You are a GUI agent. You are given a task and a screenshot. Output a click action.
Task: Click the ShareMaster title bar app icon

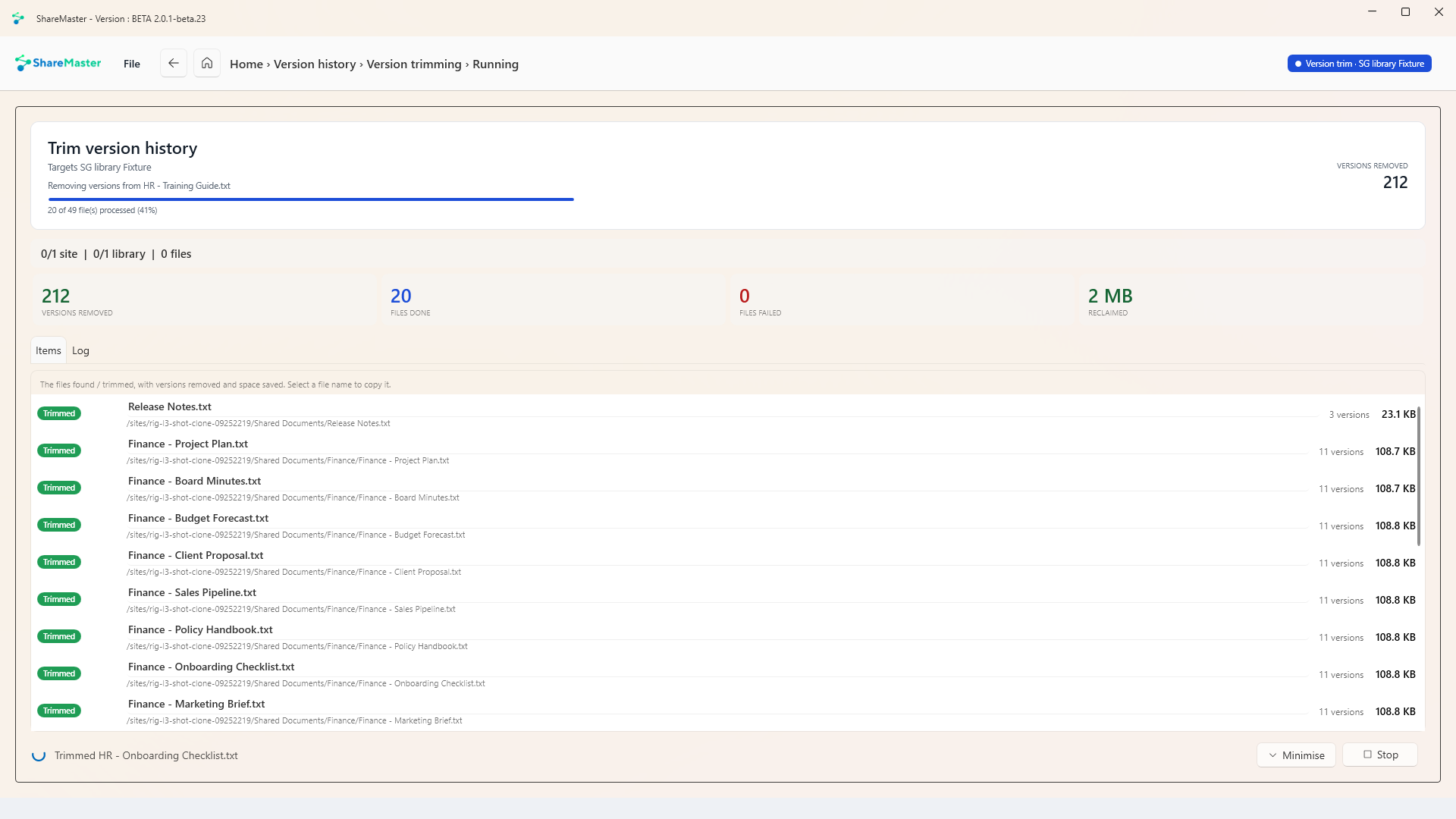(x=18, y=18)
